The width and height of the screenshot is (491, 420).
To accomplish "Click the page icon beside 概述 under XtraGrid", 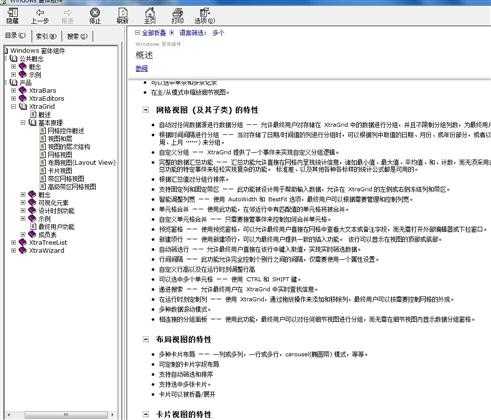I will (33, 114).
